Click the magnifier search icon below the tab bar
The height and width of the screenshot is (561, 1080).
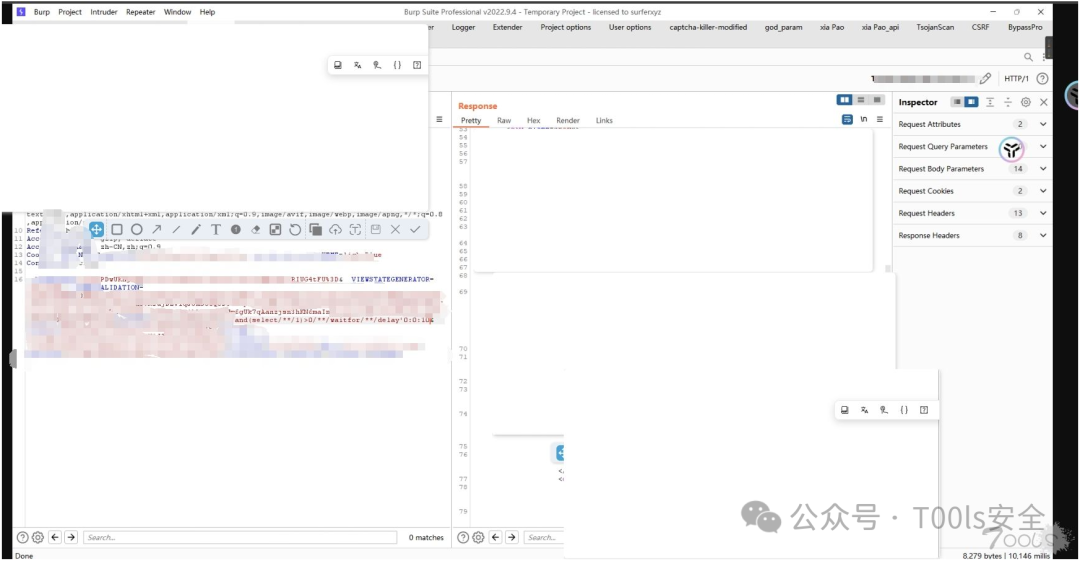tap(1028, 57)
